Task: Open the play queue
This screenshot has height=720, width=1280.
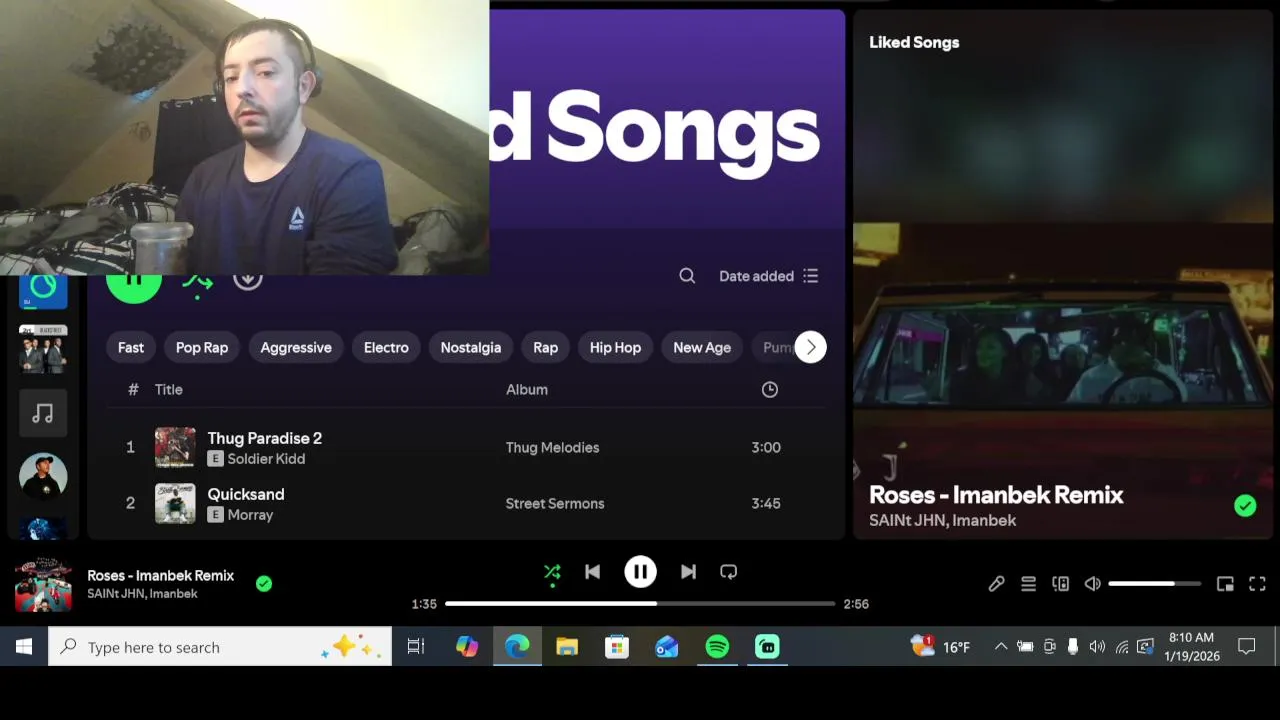Action: pyautogui.click(x=1028, y=584)
